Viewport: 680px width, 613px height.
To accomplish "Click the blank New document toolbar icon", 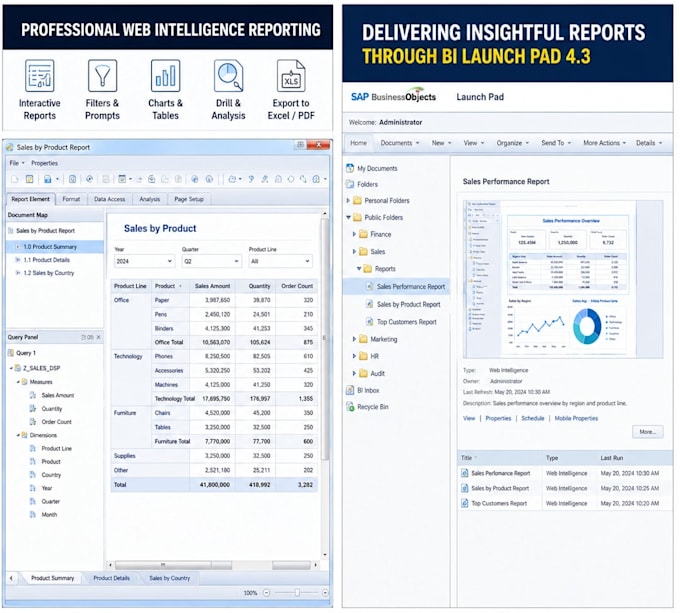I will [15, 179].
